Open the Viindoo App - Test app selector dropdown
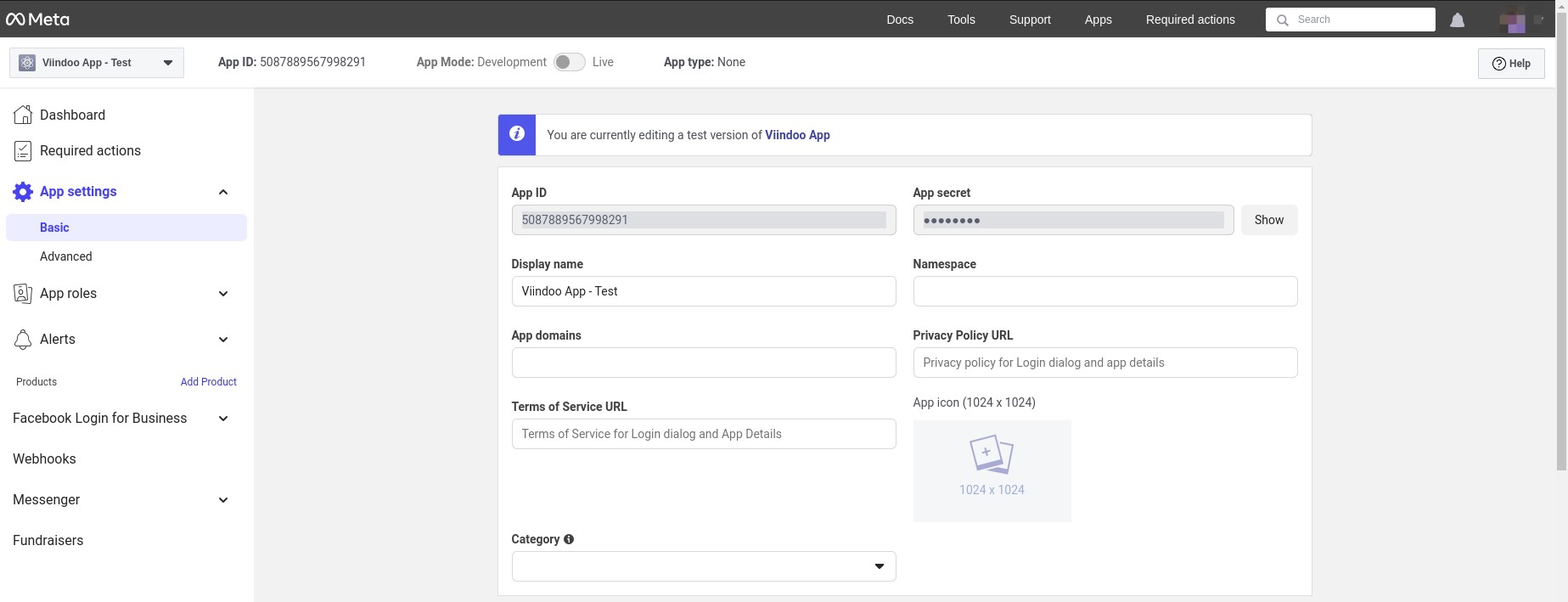The image size is (1568, 602). click(x=97, y=63)
